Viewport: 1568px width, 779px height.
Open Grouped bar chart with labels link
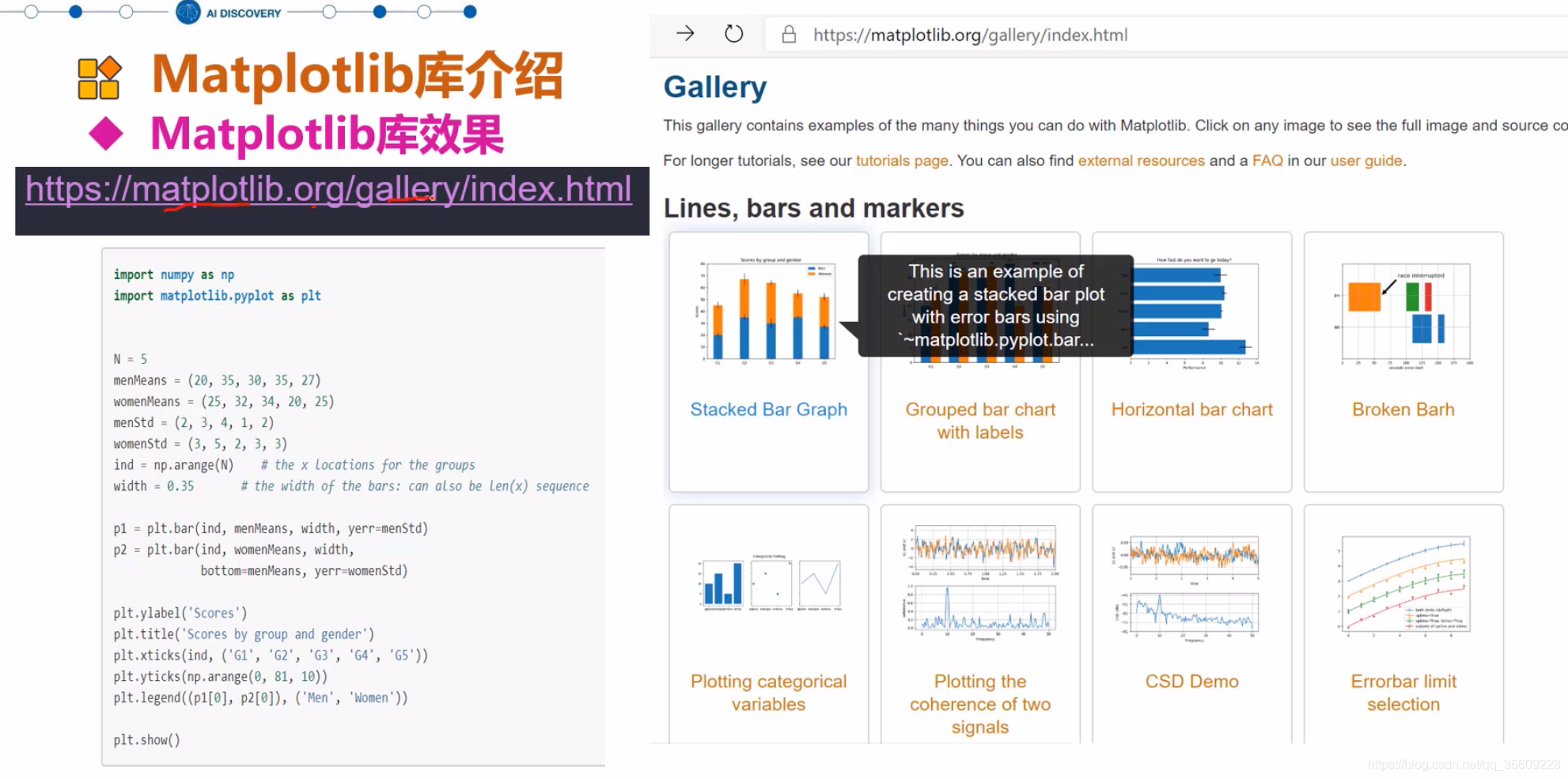(980, 421)
